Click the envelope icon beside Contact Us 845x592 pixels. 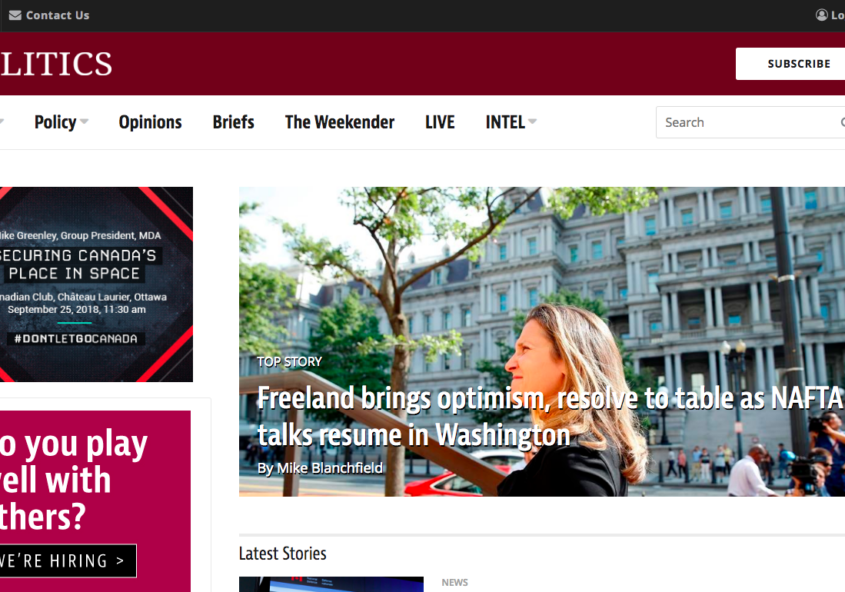[x=15, y=15]
